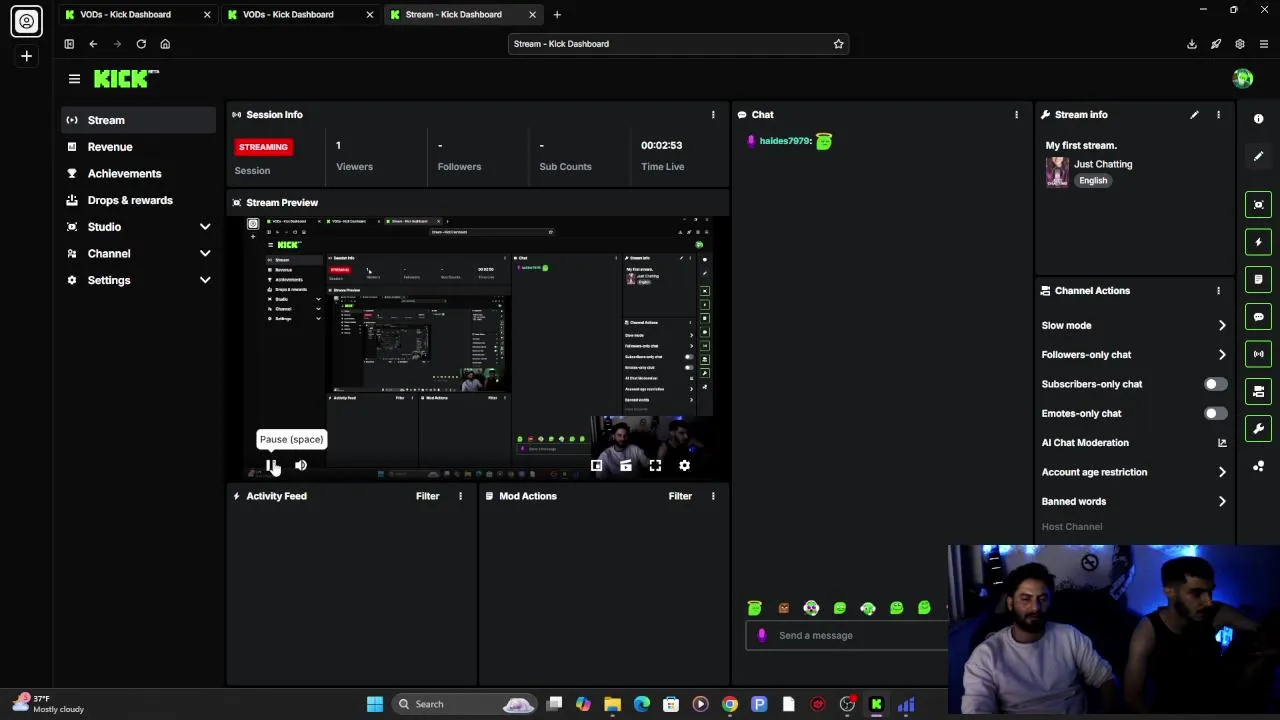The width and height of the screenshot is (1280, 720).
Task: Click the edit pencil in right sidebar
Action: [x=1259, y=156]
